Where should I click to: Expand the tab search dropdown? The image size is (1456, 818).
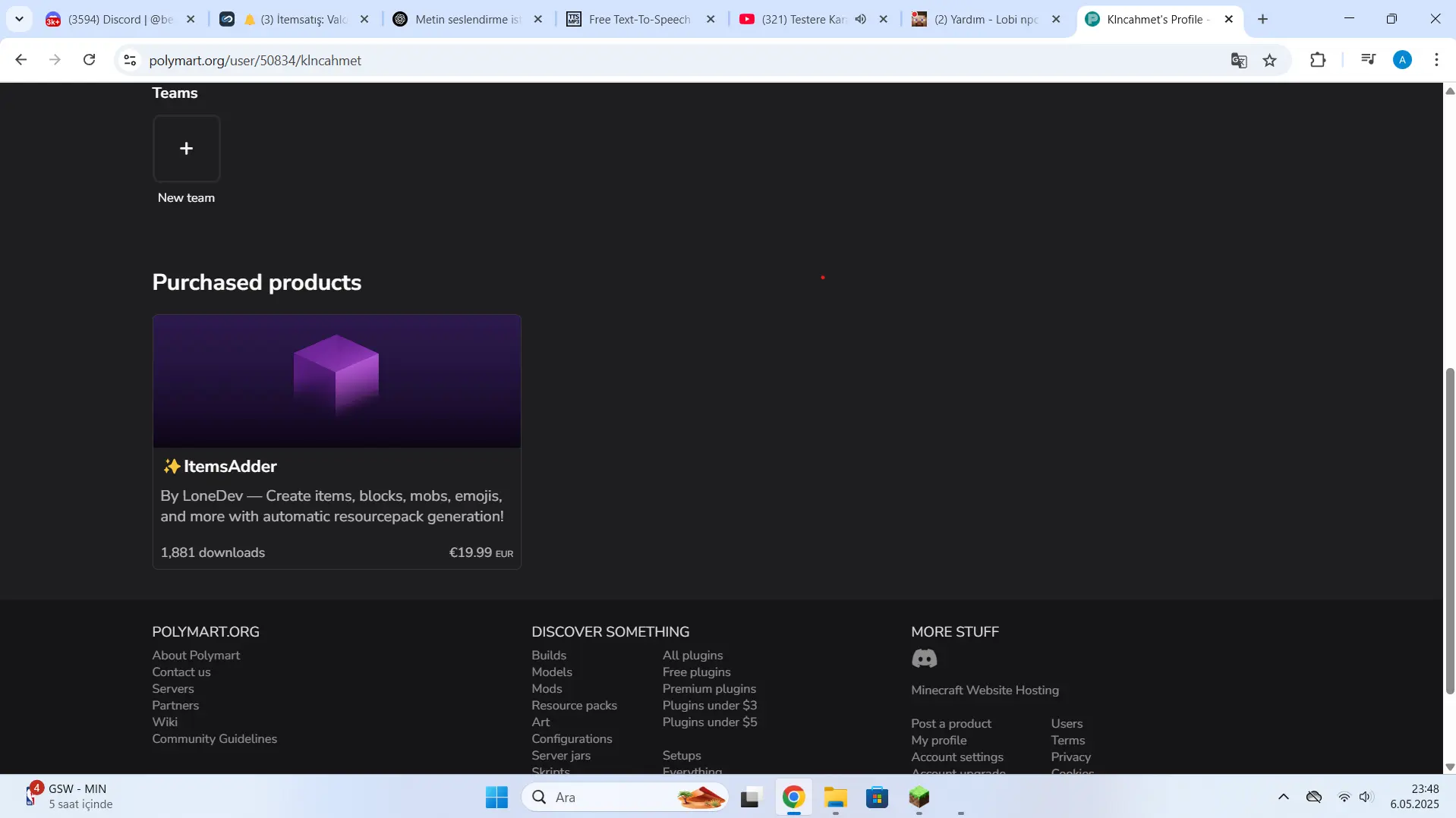[x=19, y=19]
